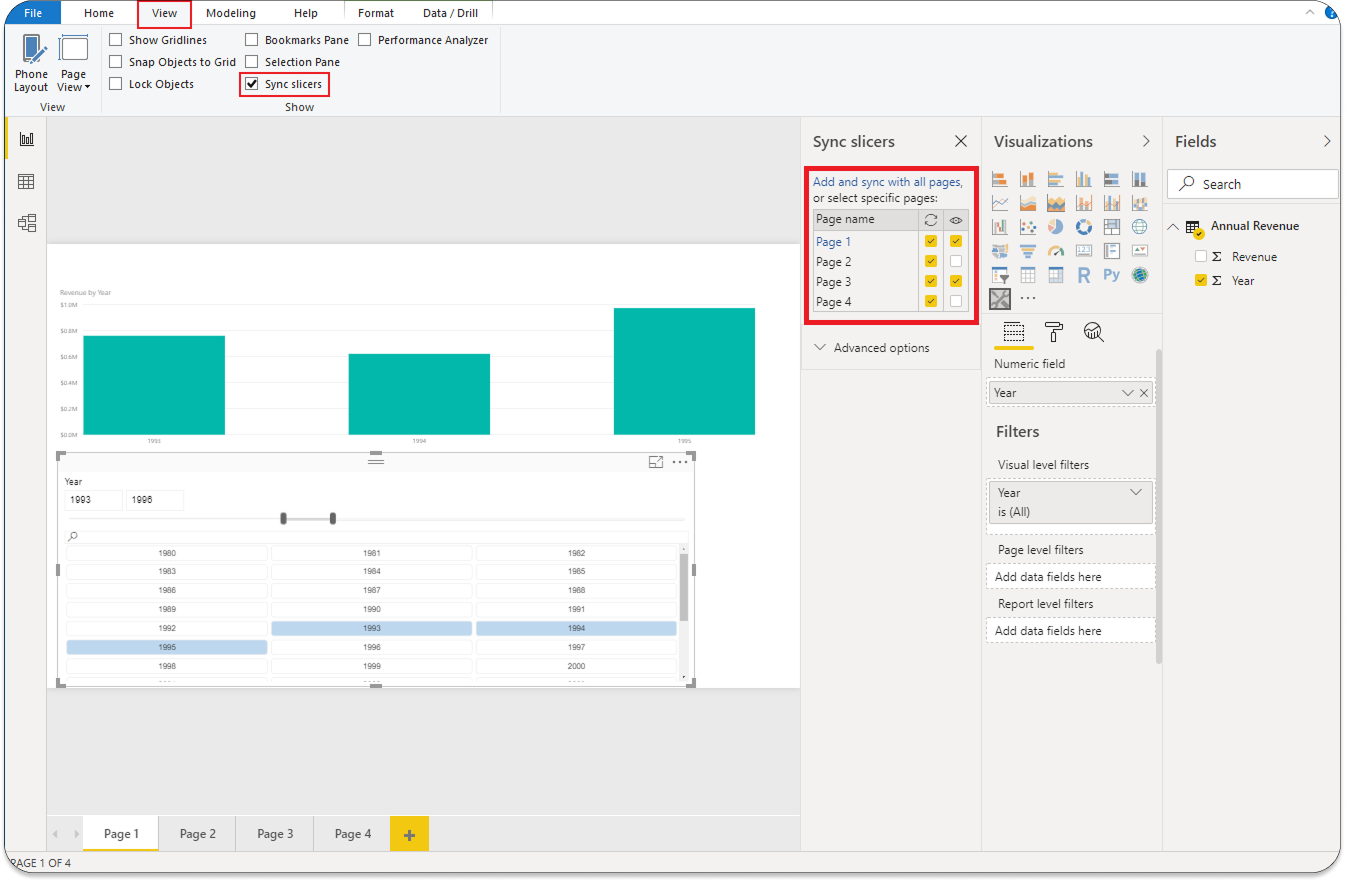Click 'Add and sync with all pages' link
Image resolution: width=1345 pixels, height=881 pixels.
[887, 182]
